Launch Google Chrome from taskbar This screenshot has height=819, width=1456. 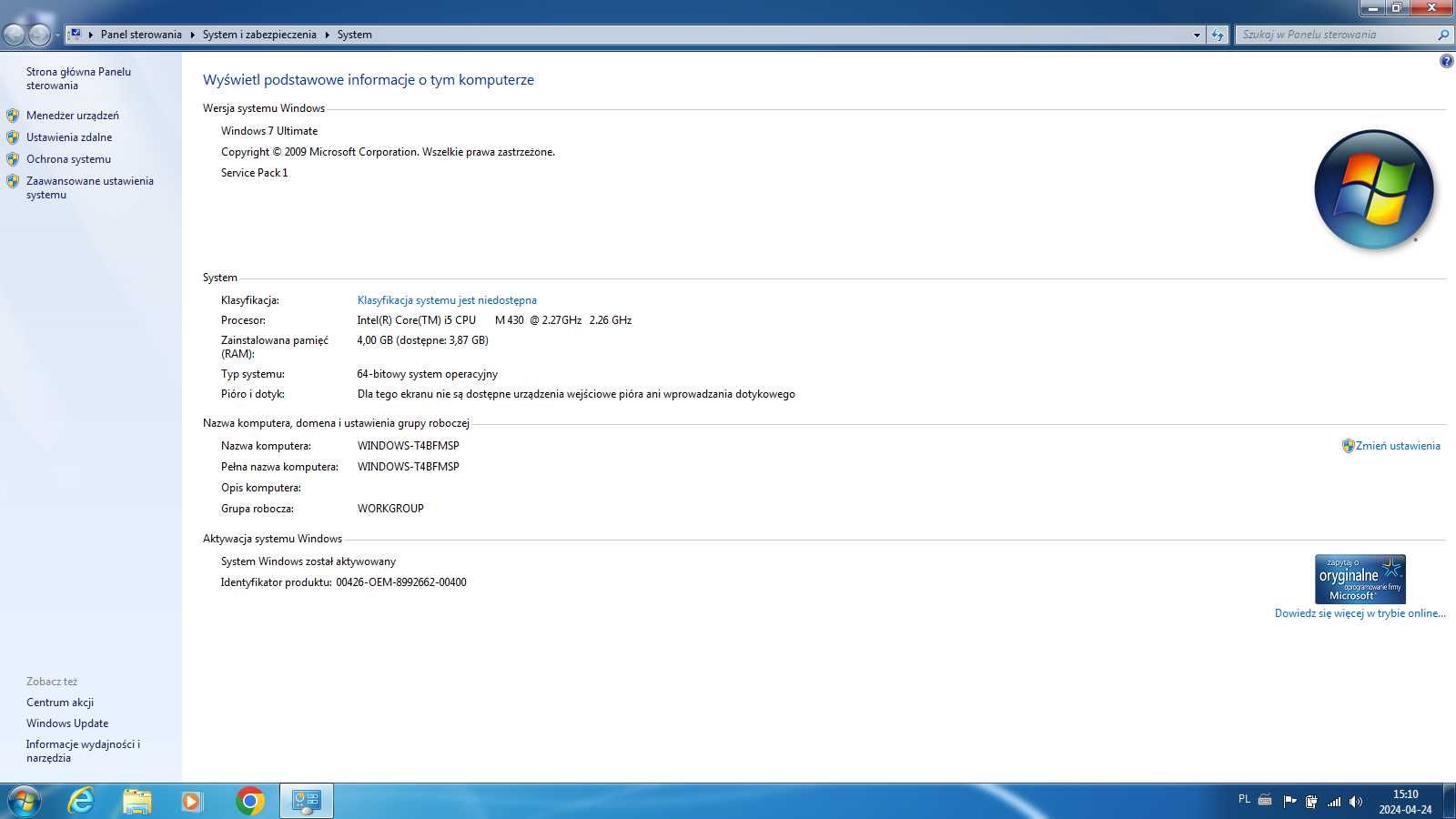[x=249, y=801]
